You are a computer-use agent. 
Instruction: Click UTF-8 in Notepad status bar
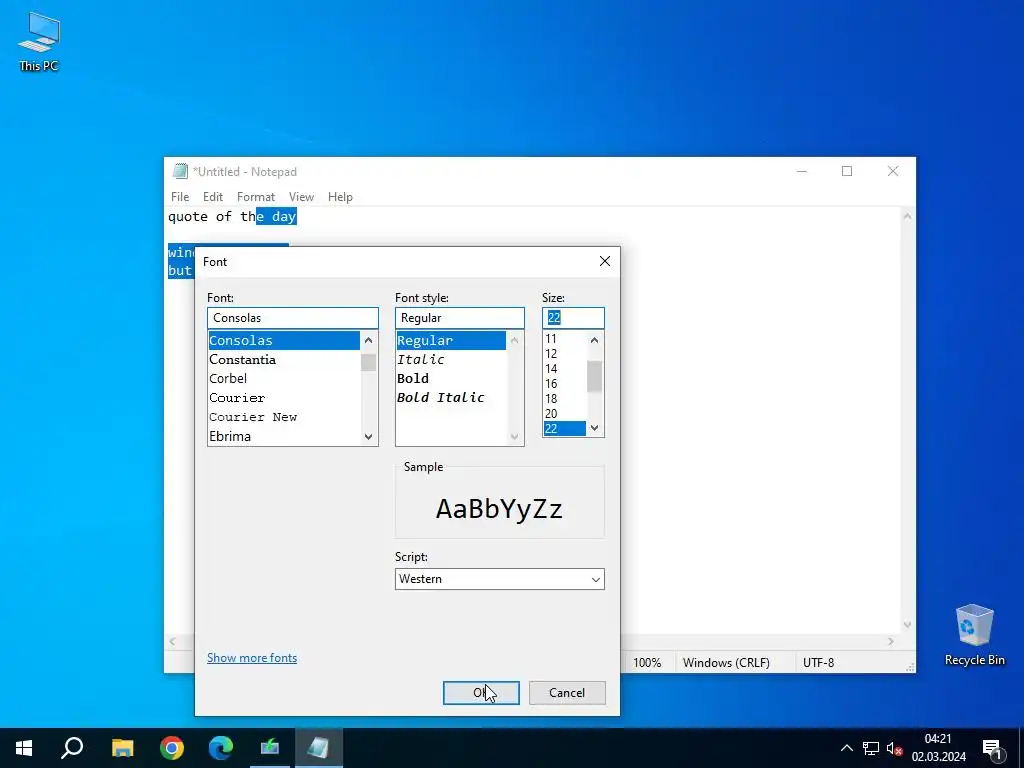[x=818, y=662]
